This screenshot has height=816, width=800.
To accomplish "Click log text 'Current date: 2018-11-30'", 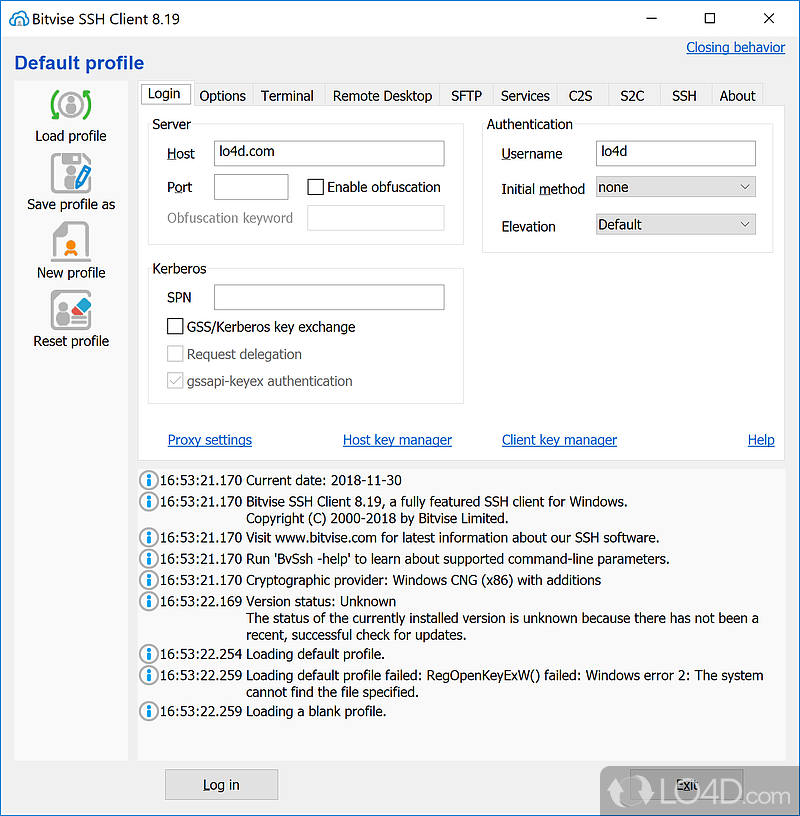I will pyautogui.click(x=324, y=480).
